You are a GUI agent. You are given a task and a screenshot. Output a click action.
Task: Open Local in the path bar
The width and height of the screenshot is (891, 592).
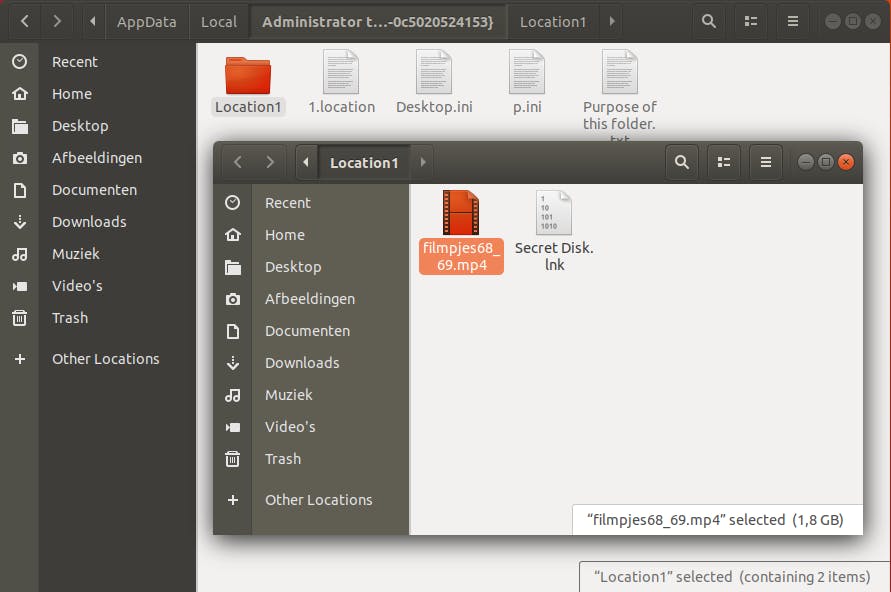219,22
